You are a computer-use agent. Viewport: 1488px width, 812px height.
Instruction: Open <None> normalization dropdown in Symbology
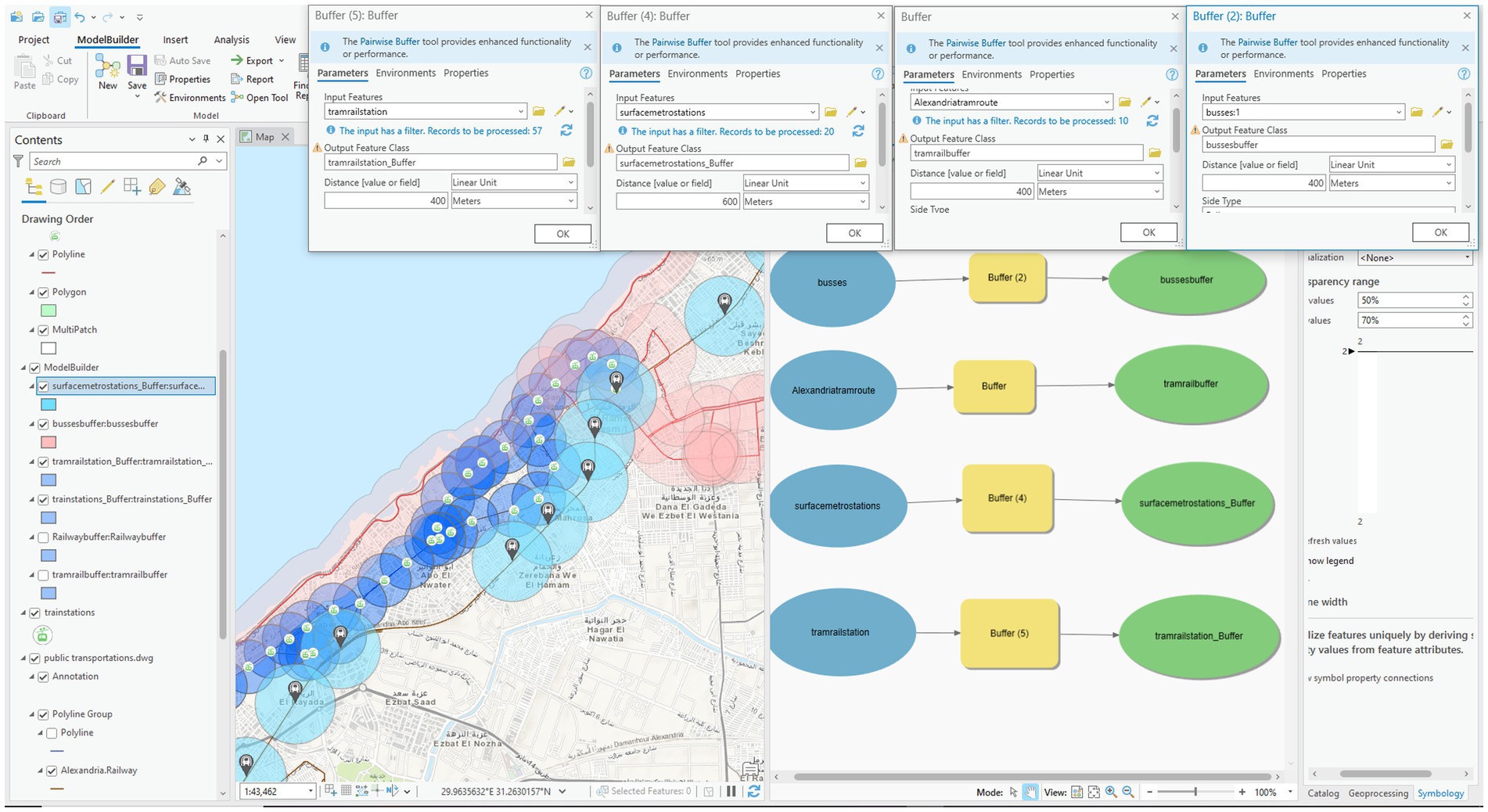coord(1466,257)
